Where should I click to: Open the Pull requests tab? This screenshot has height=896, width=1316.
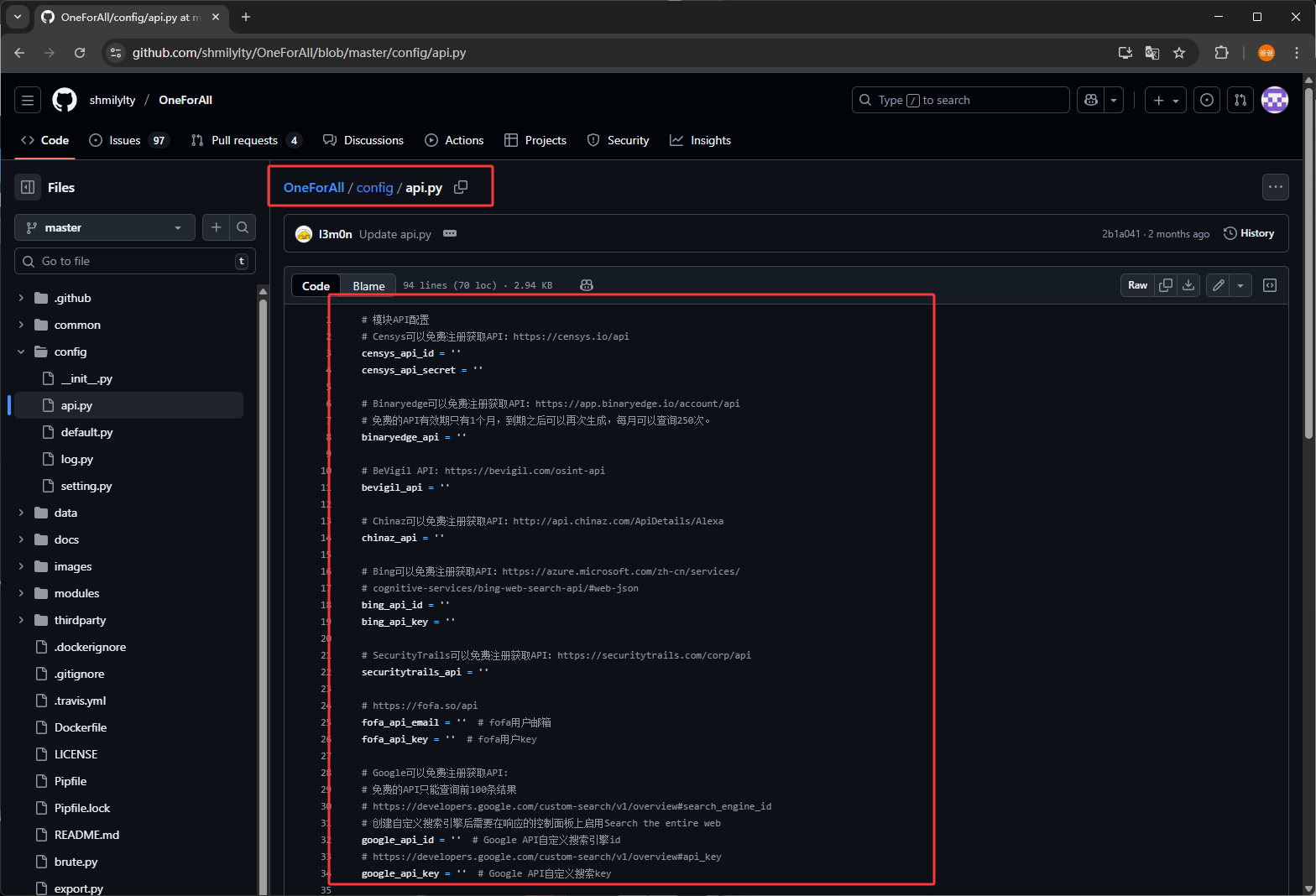coord(246,140)
